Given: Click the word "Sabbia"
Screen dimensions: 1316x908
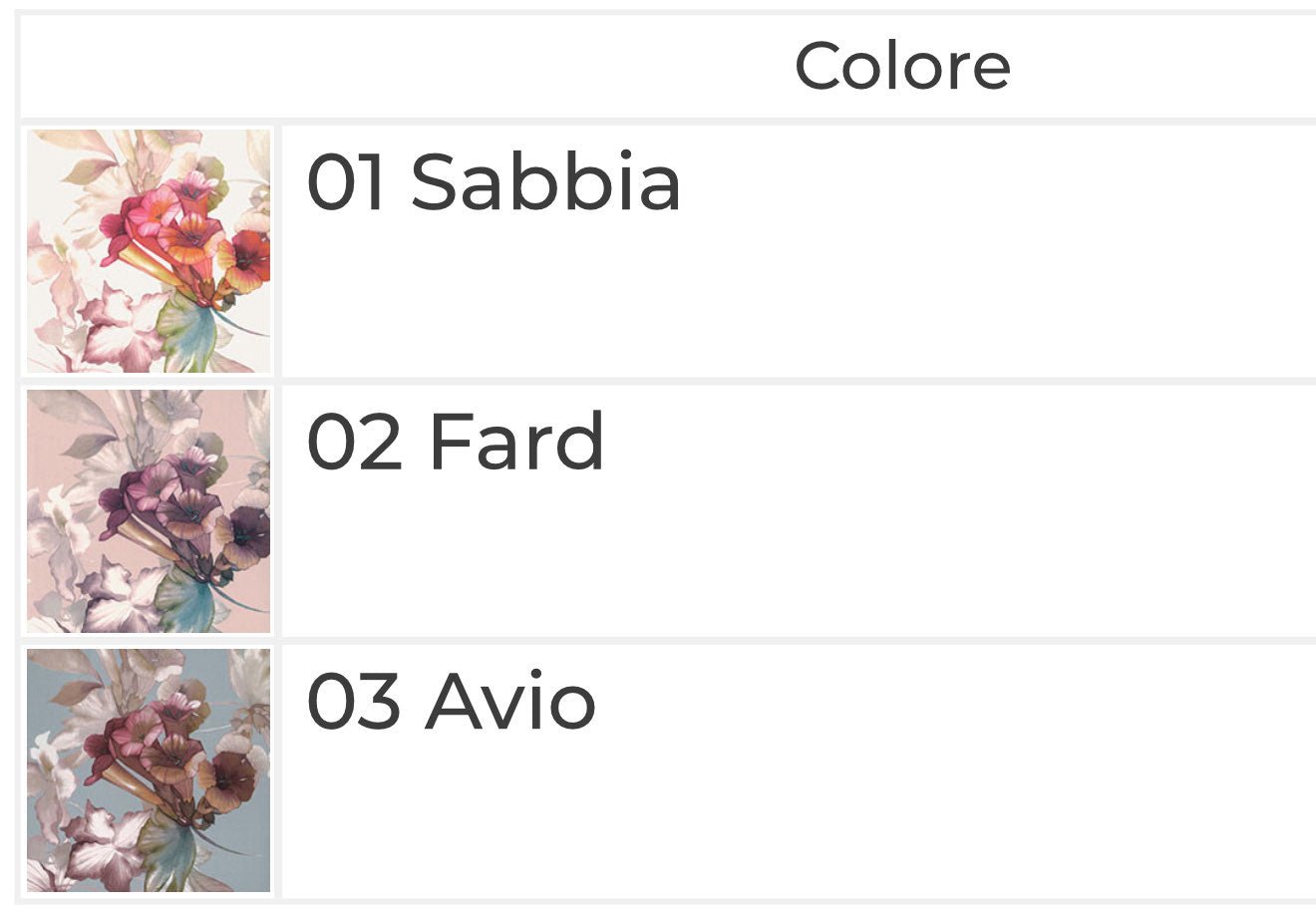Looking at the screenshot, I should click(545, 182).
